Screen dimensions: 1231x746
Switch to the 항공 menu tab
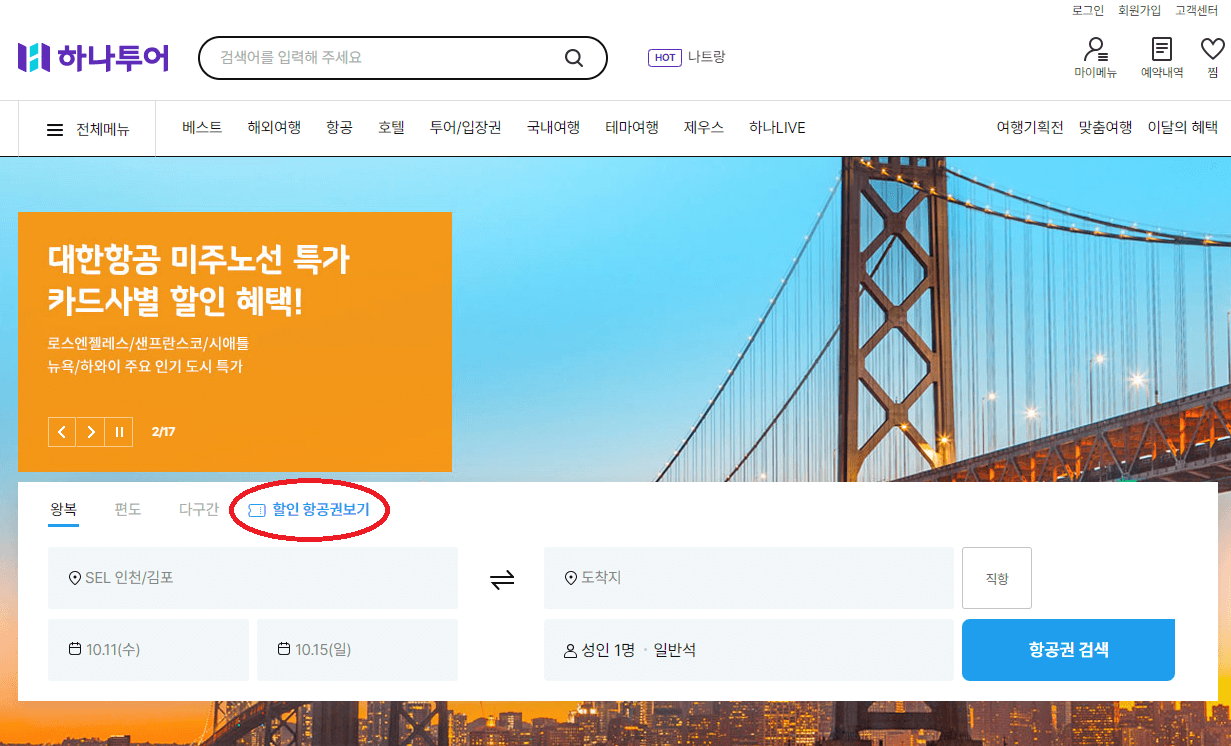(338, 128)
